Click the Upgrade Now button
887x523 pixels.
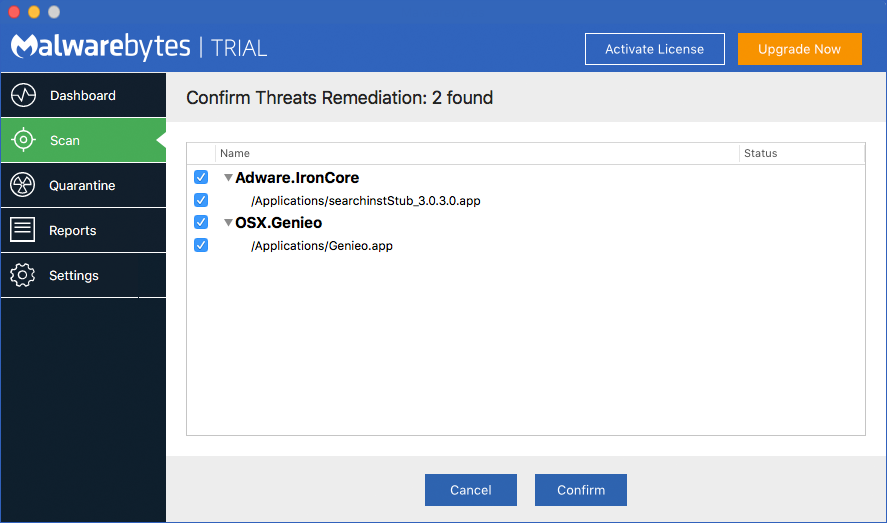(799, 49)
